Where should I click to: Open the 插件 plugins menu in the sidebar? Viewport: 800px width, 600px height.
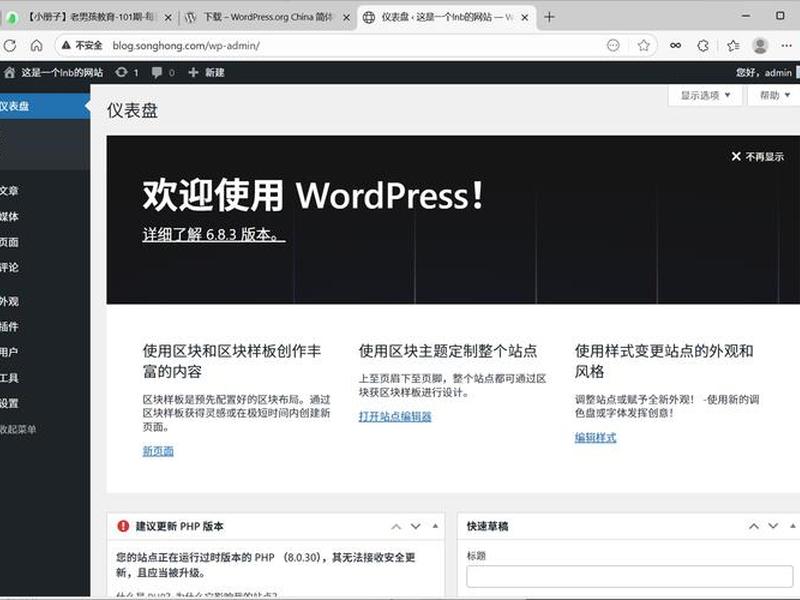(43, 327)
